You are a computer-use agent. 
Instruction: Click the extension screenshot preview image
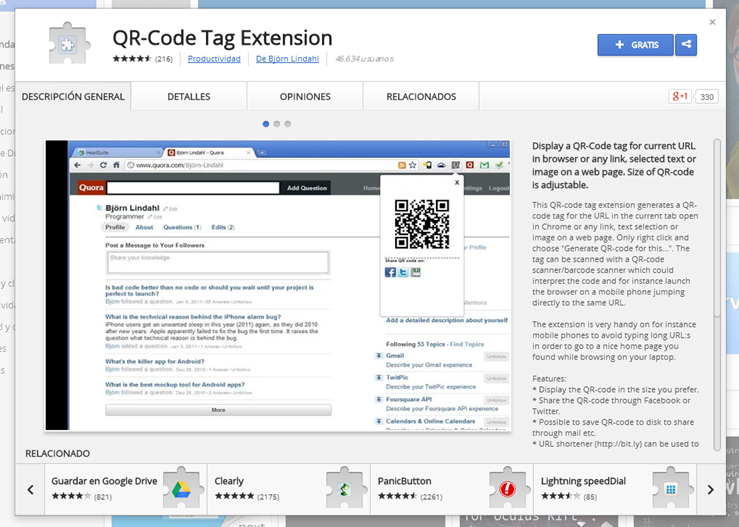click(x=278, y=285)
